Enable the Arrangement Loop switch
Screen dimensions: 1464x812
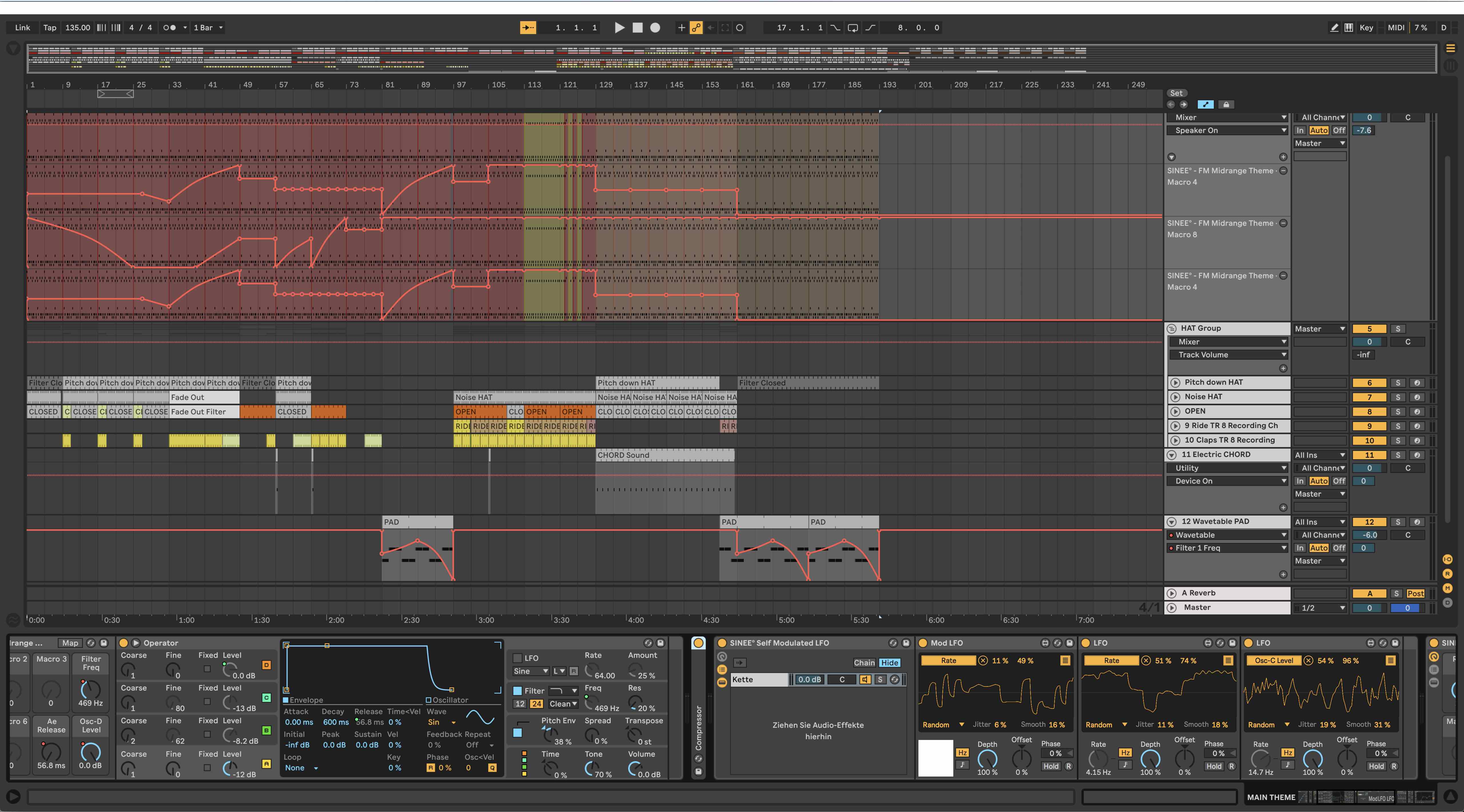click(x=852, y=27)
